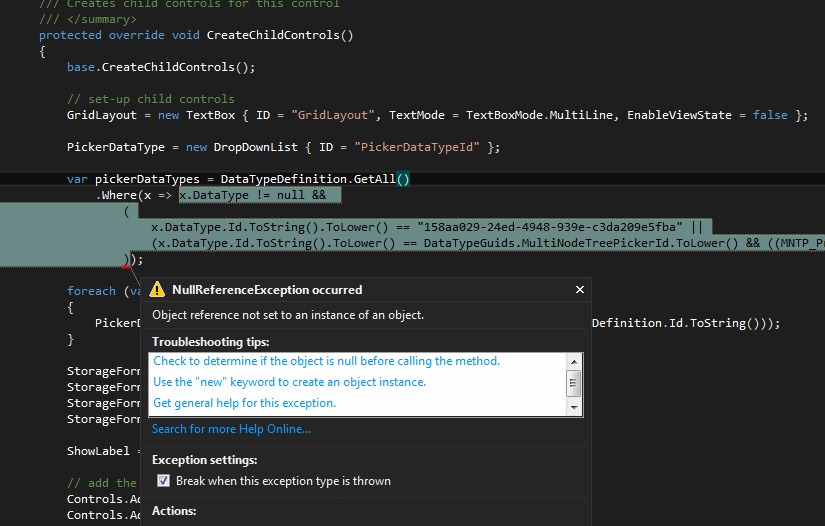Click the '// set-up child controls' comment
This screenshot has height=526, width=825.
coord(151,99)
